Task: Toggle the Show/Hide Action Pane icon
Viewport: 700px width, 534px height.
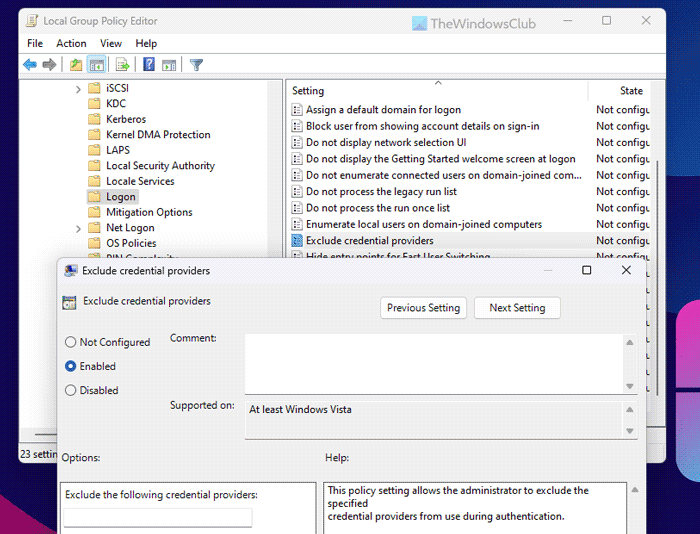Action: (169, 65)
